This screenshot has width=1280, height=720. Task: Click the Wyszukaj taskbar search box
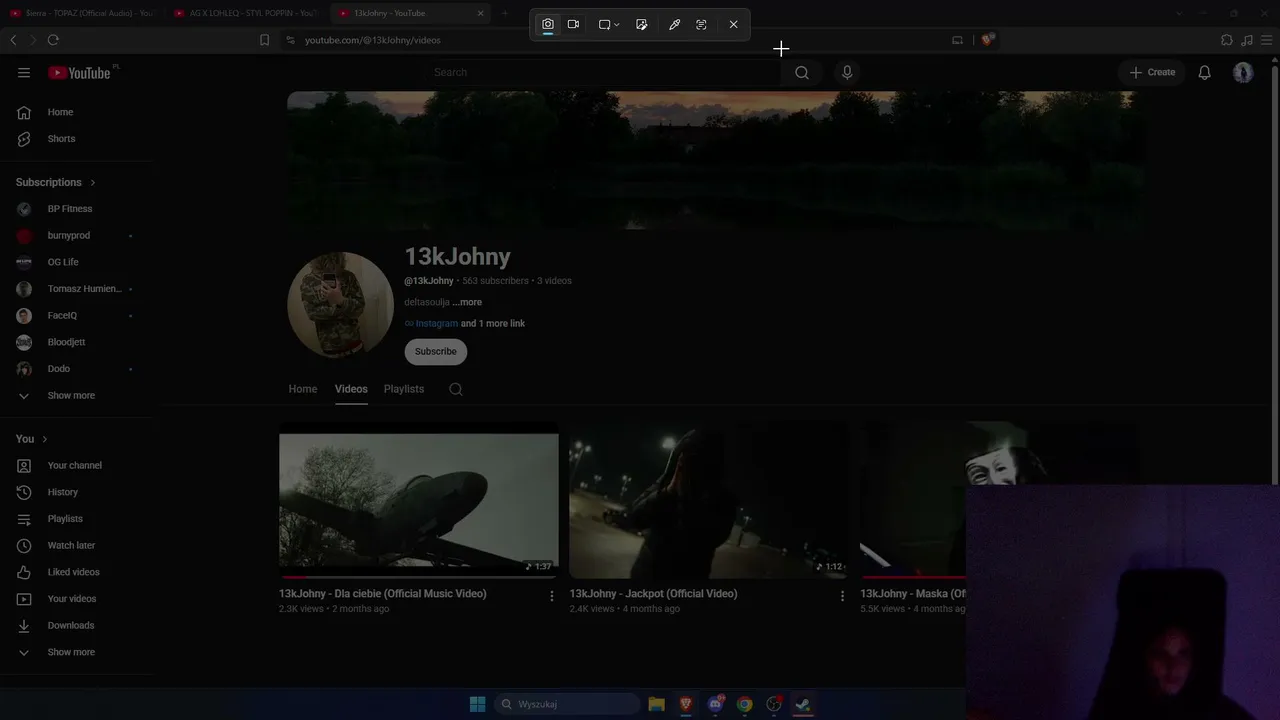click(x=567, y=704)
